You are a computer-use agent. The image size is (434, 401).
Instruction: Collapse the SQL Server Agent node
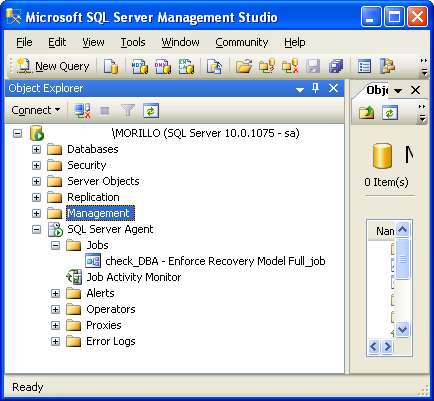click(x=36, y=230)
